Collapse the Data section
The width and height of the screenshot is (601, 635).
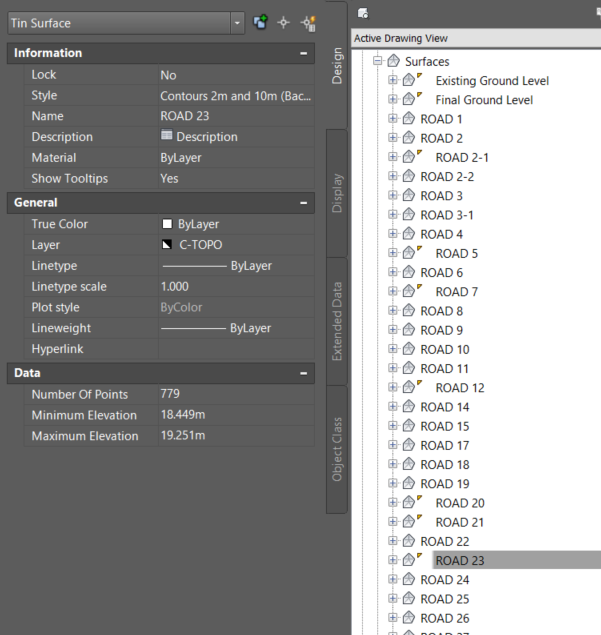303,373
